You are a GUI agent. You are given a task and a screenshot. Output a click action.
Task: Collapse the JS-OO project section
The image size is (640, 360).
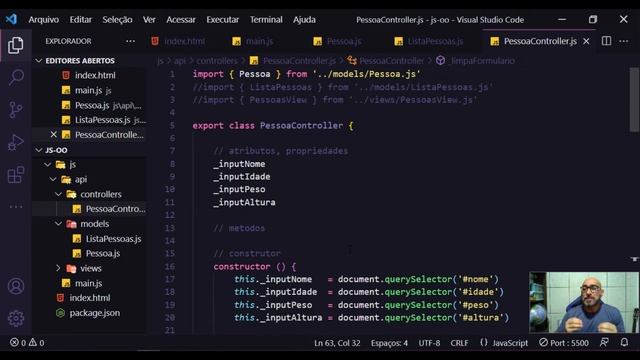[x=89, y=150]
